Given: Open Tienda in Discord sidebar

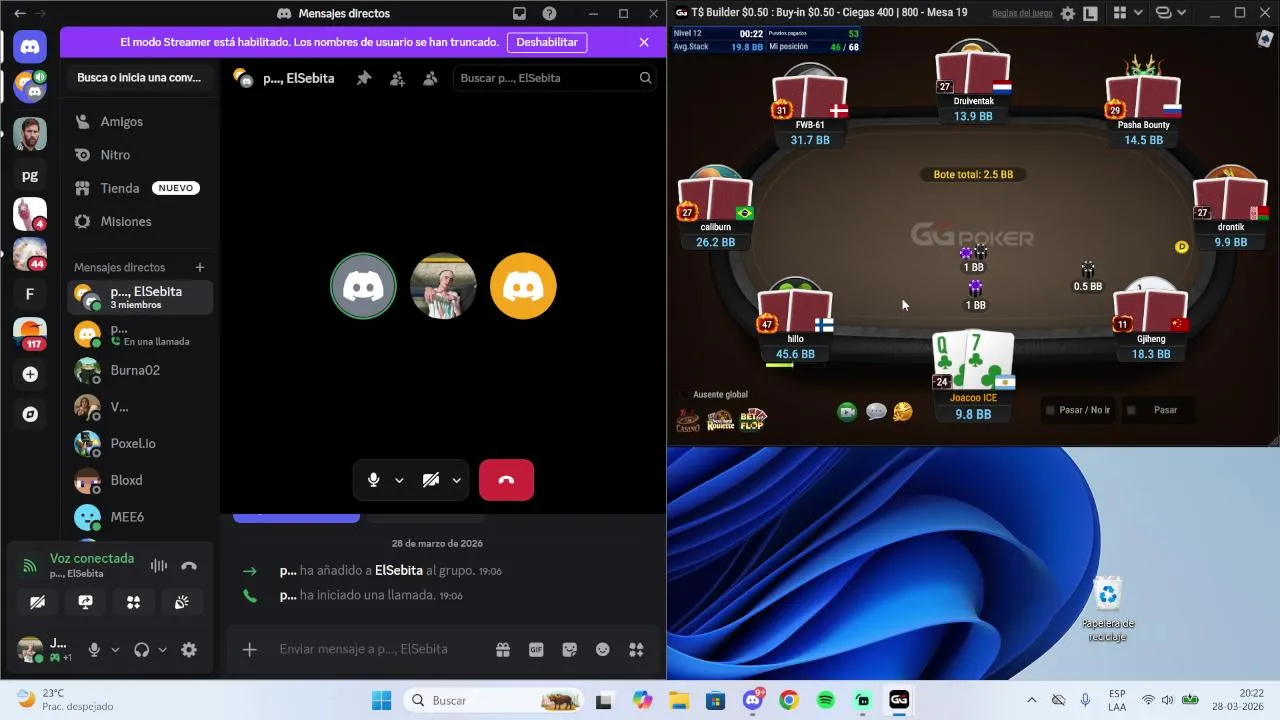Looking at the screenshot, I should coord(140,188).
